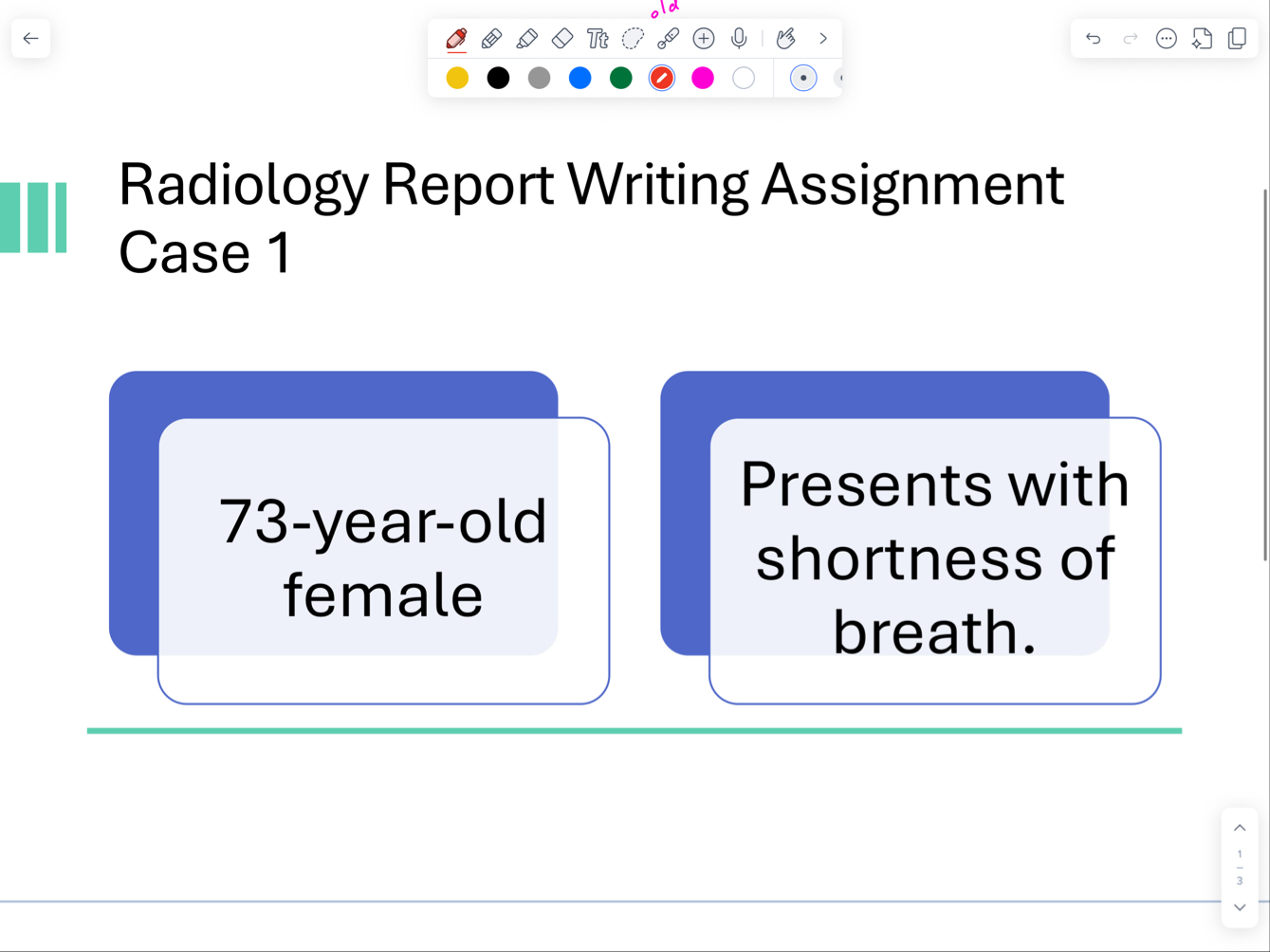
Task: Switch to the pencil tool
Action: click(491, 39)
